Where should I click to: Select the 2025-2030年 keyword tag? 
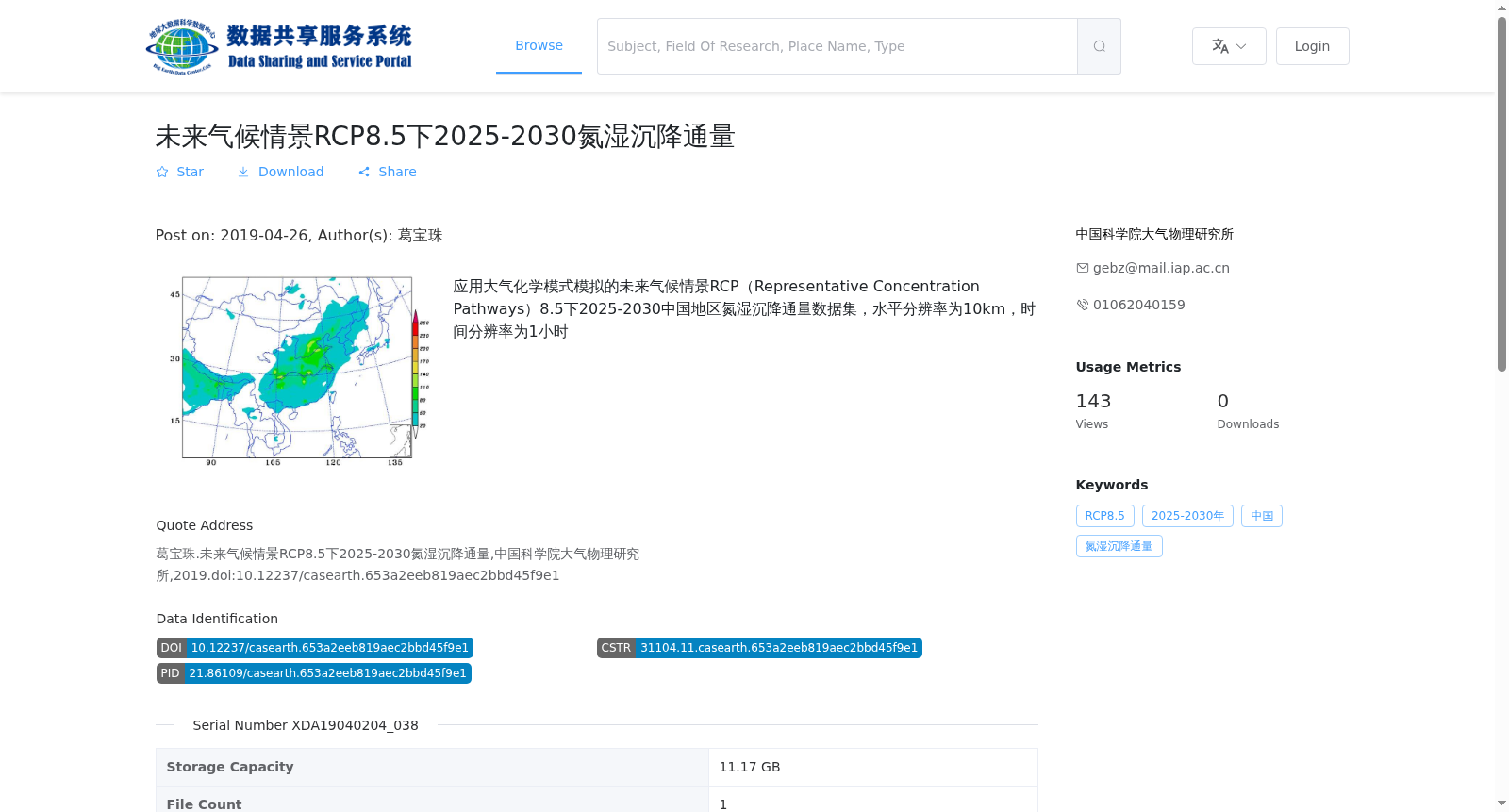(x=1187, y=516)
